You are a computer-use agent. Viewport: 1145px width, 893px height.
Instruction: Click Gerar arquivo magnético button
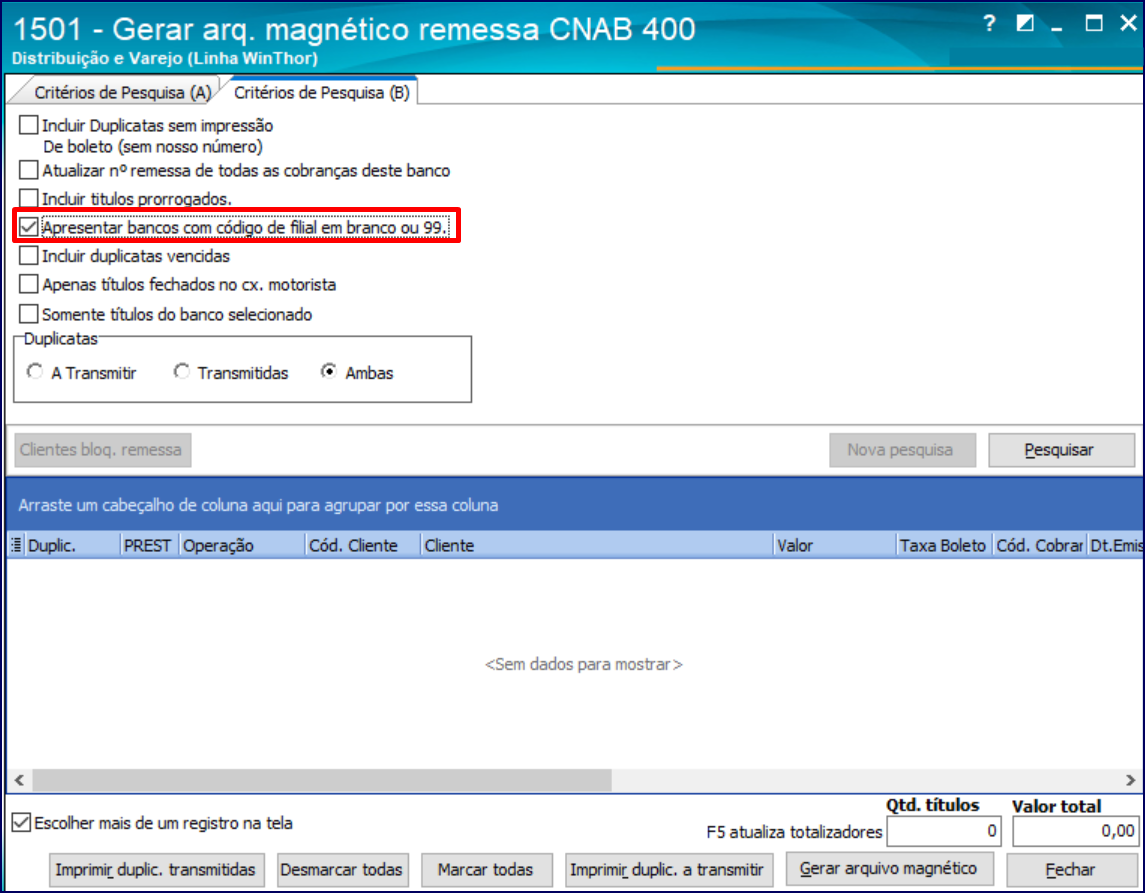click(889, 869)
